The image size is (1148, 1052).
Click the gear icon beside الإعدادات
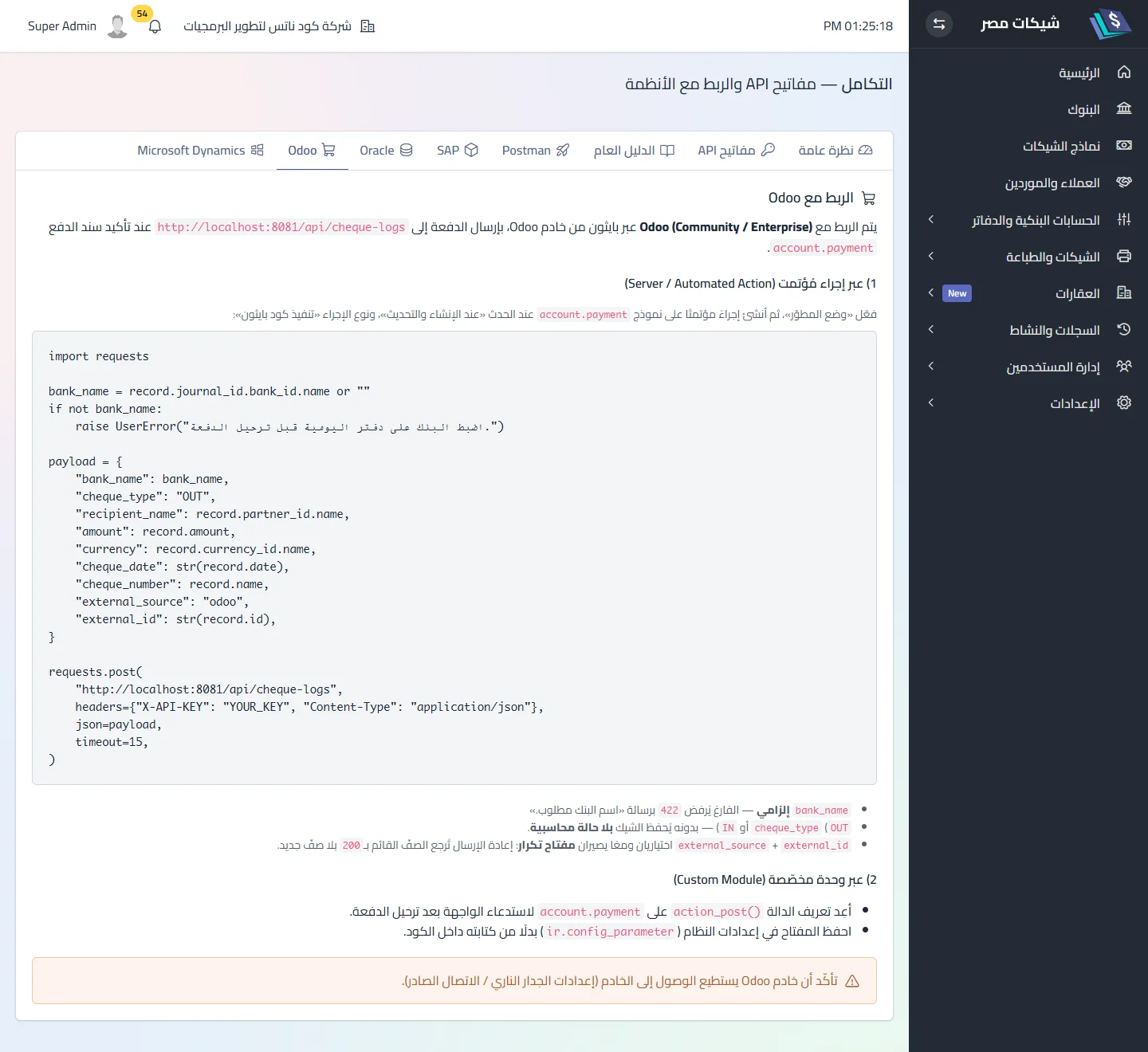click(x=1124, y=402)
